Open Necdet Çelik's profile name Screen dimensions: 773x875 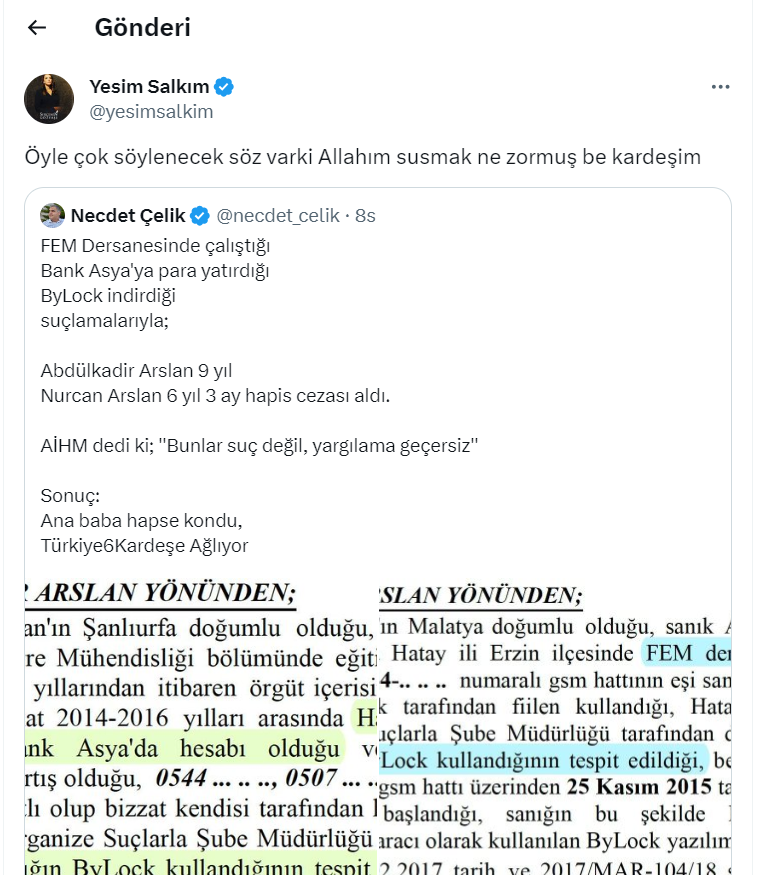[x=128, y=216]
